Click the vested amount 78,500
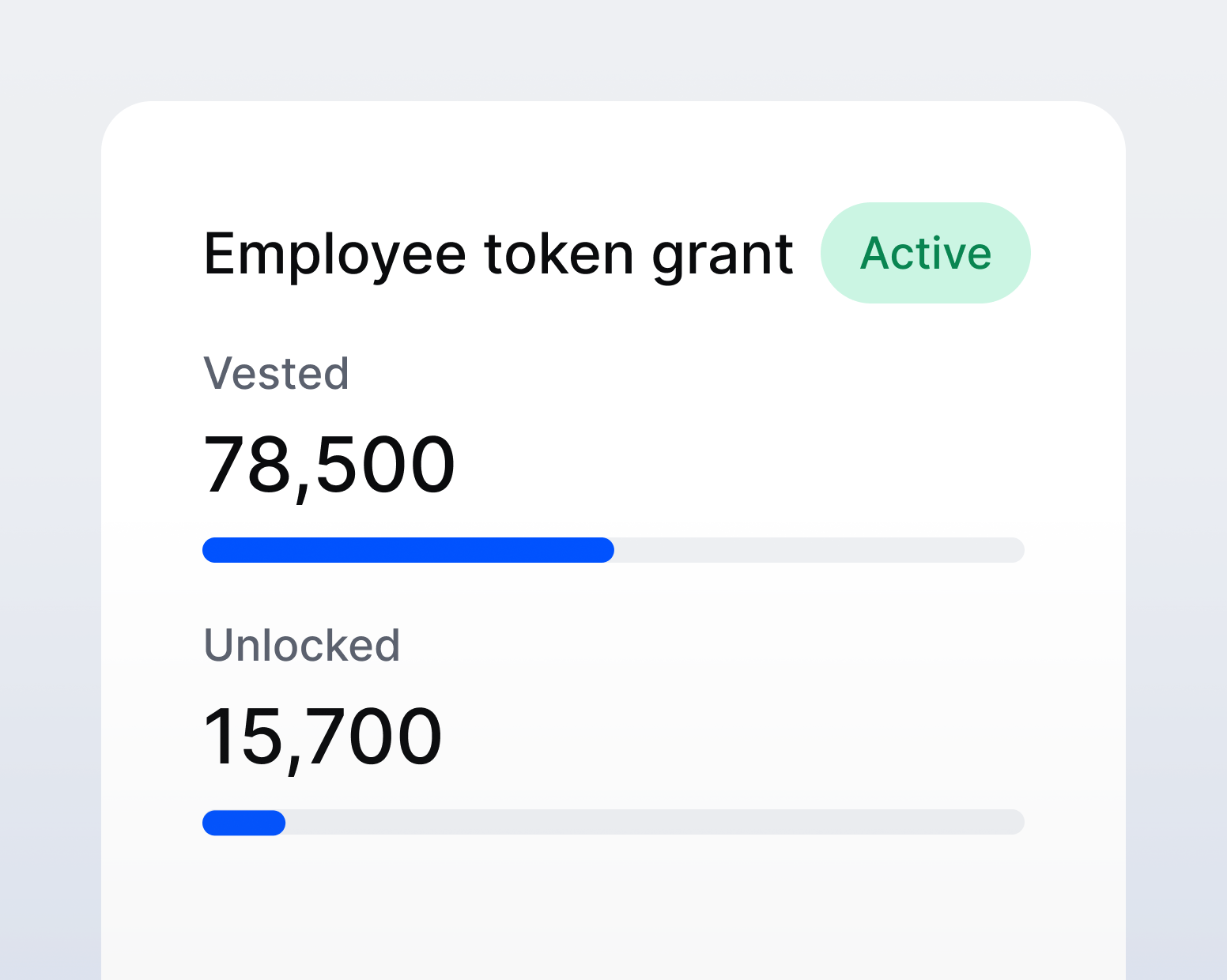Image resolution: width=1227 pixels, height=980 pixels. 329,466
